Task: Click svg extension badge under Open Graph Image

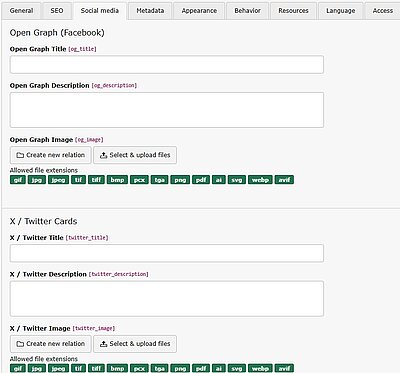Action: [x=237, y=180]
